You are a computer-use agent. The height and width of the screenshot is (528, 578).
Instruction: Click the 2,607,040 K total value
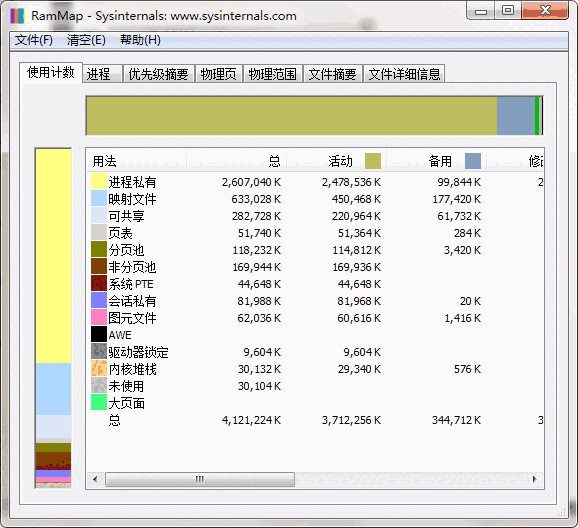[x=251, y=182]
